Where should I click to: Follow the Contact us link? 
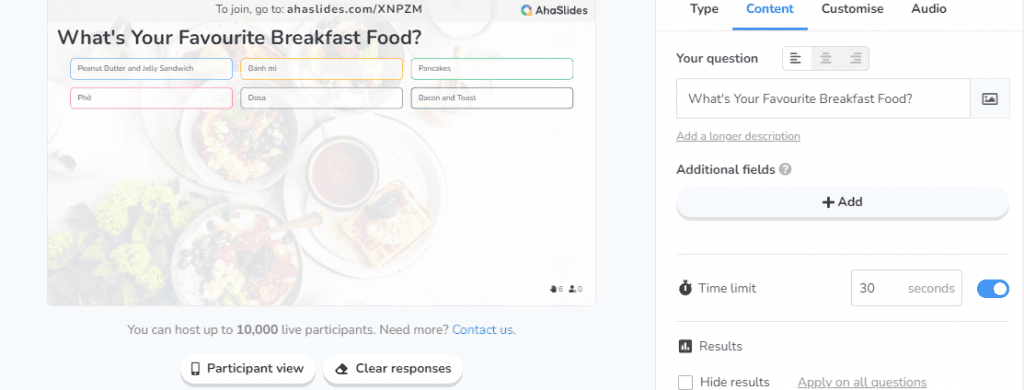click(483, 330)
